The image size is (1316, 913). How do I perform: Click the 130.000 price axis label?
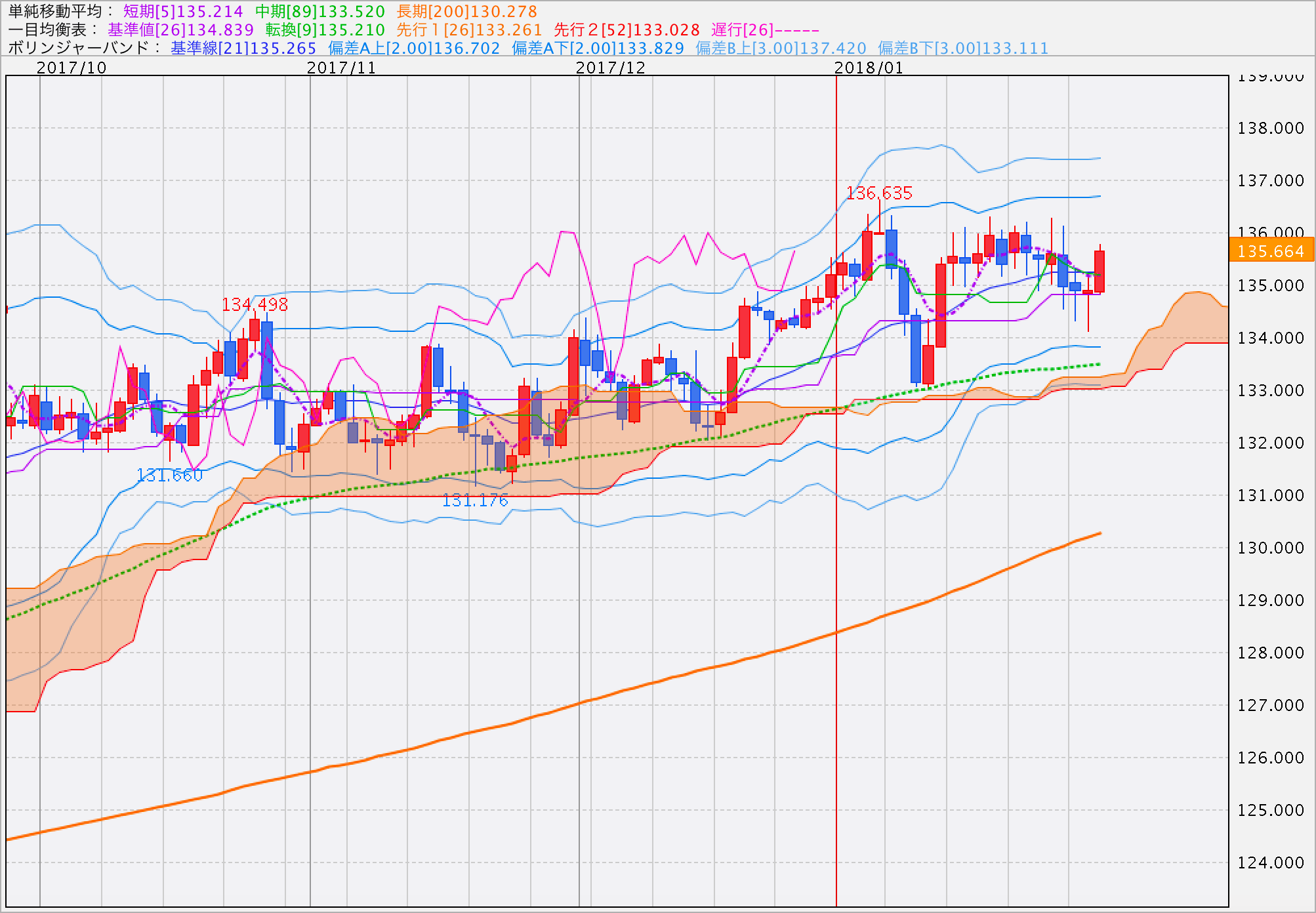click(x=1271, y=548)
